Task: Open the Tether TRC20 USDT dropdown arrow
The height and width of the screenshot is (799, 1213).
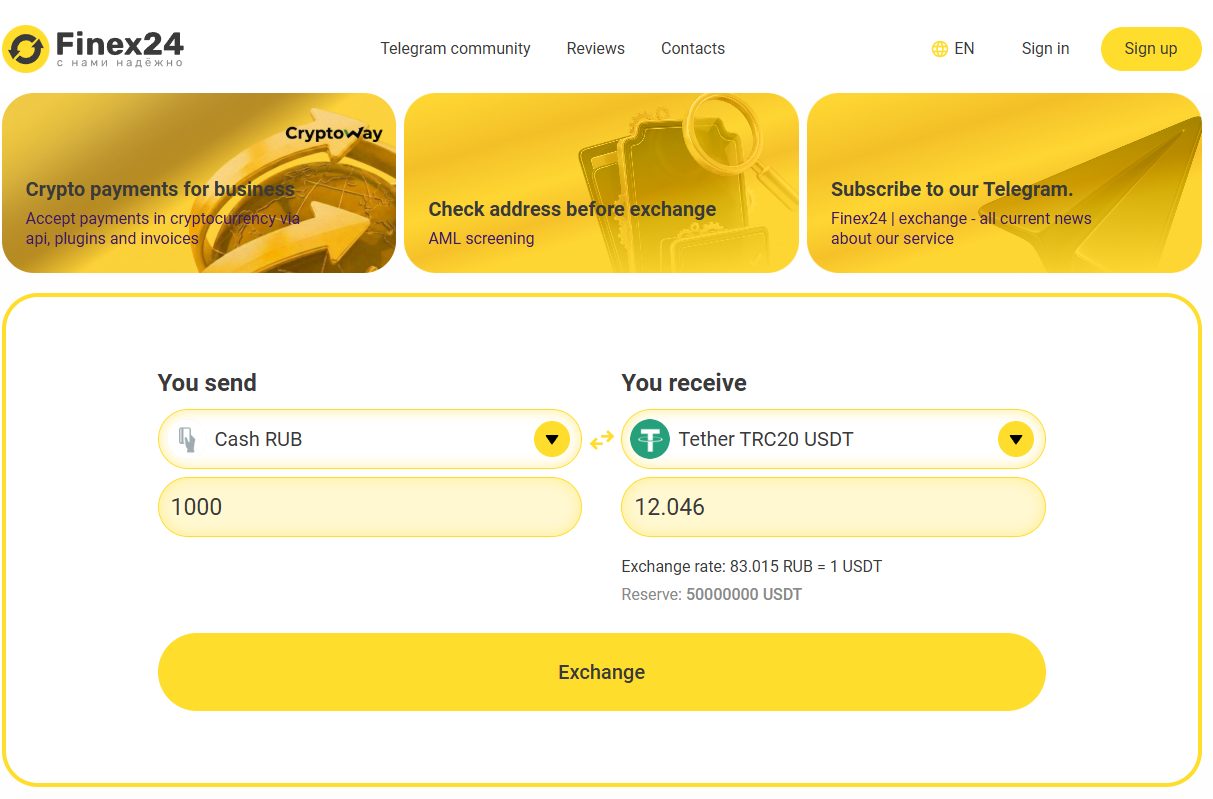Action: tap(1015, 439)
